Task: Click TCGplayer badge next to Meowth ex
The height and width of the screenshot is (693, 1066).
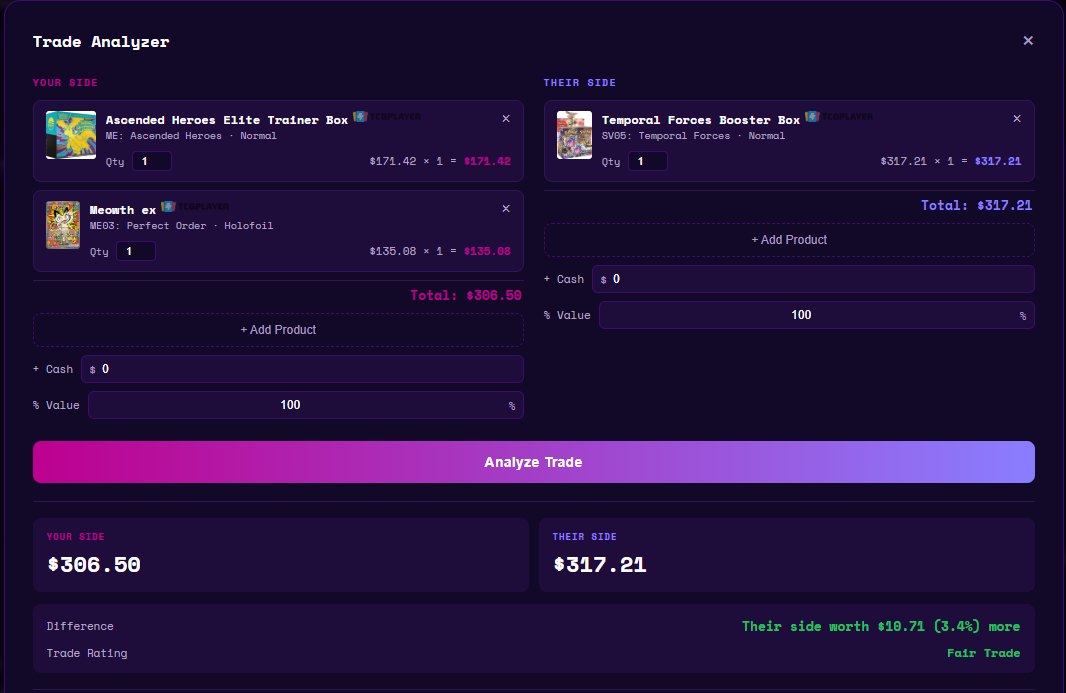Action: click(x=195, y=206)
